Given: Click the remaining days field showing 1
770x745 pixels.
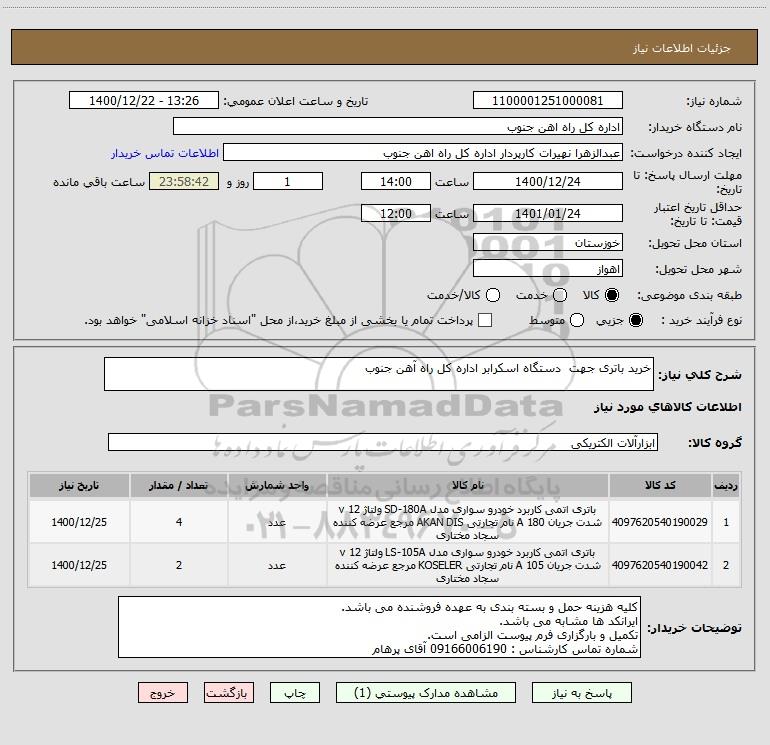Looking at the screenshot, I should 288,181.
